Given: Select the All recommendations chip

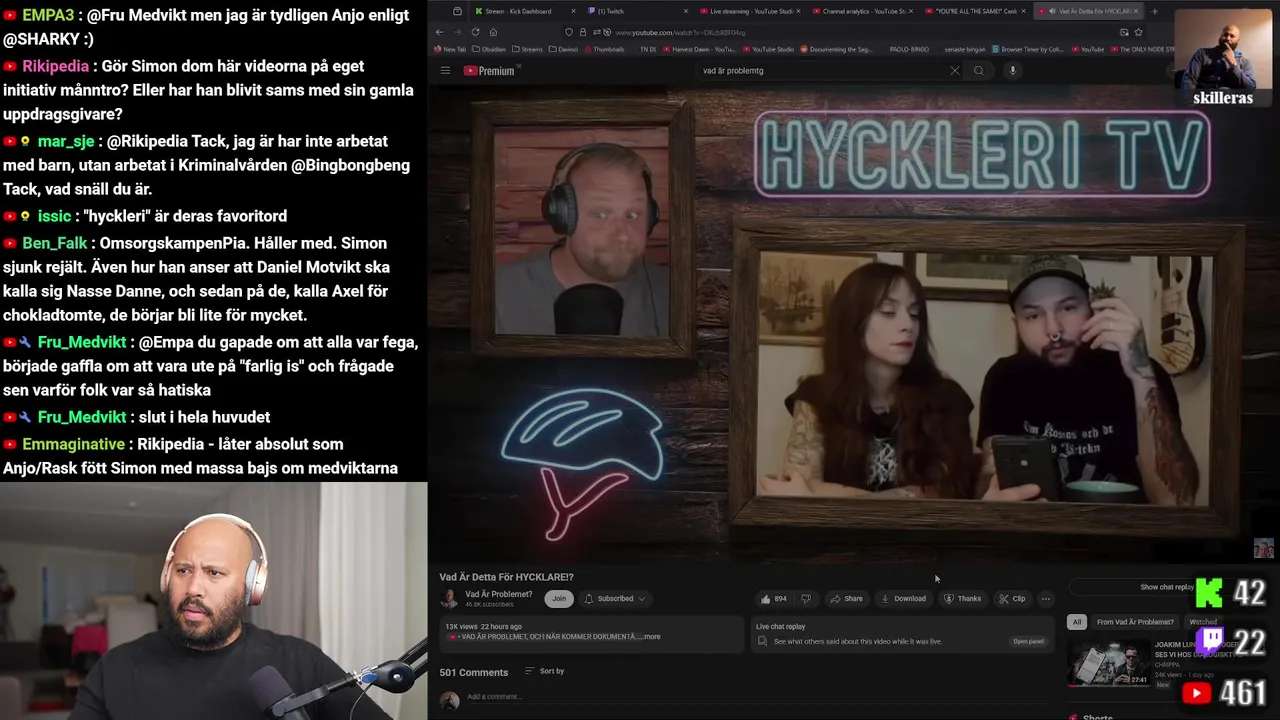Looking at the screenshot, I should pyautogui.click(x=1077, y=622).
